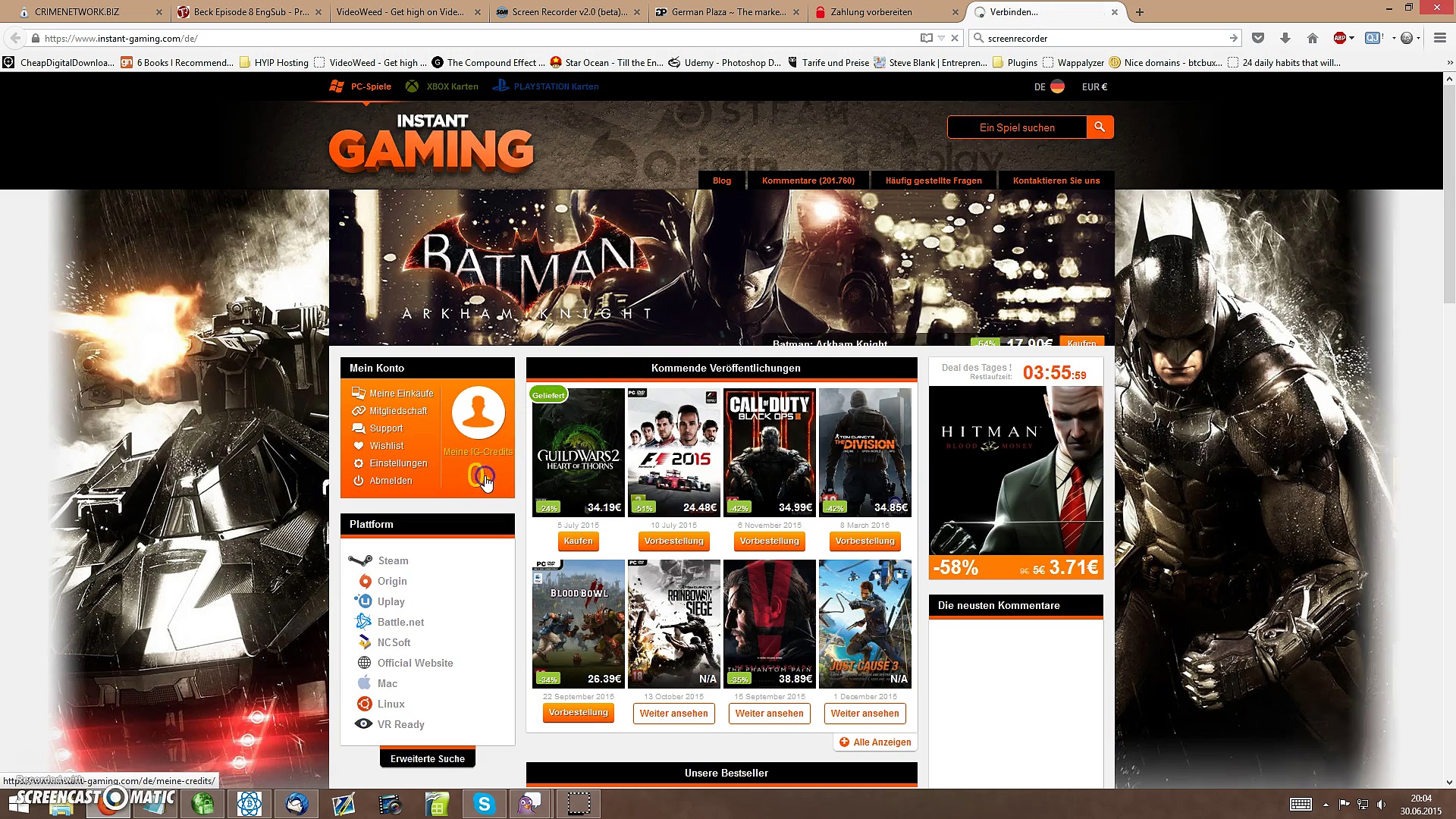Click the Ein Spiel suchen input field

(x=1017, y=127)
